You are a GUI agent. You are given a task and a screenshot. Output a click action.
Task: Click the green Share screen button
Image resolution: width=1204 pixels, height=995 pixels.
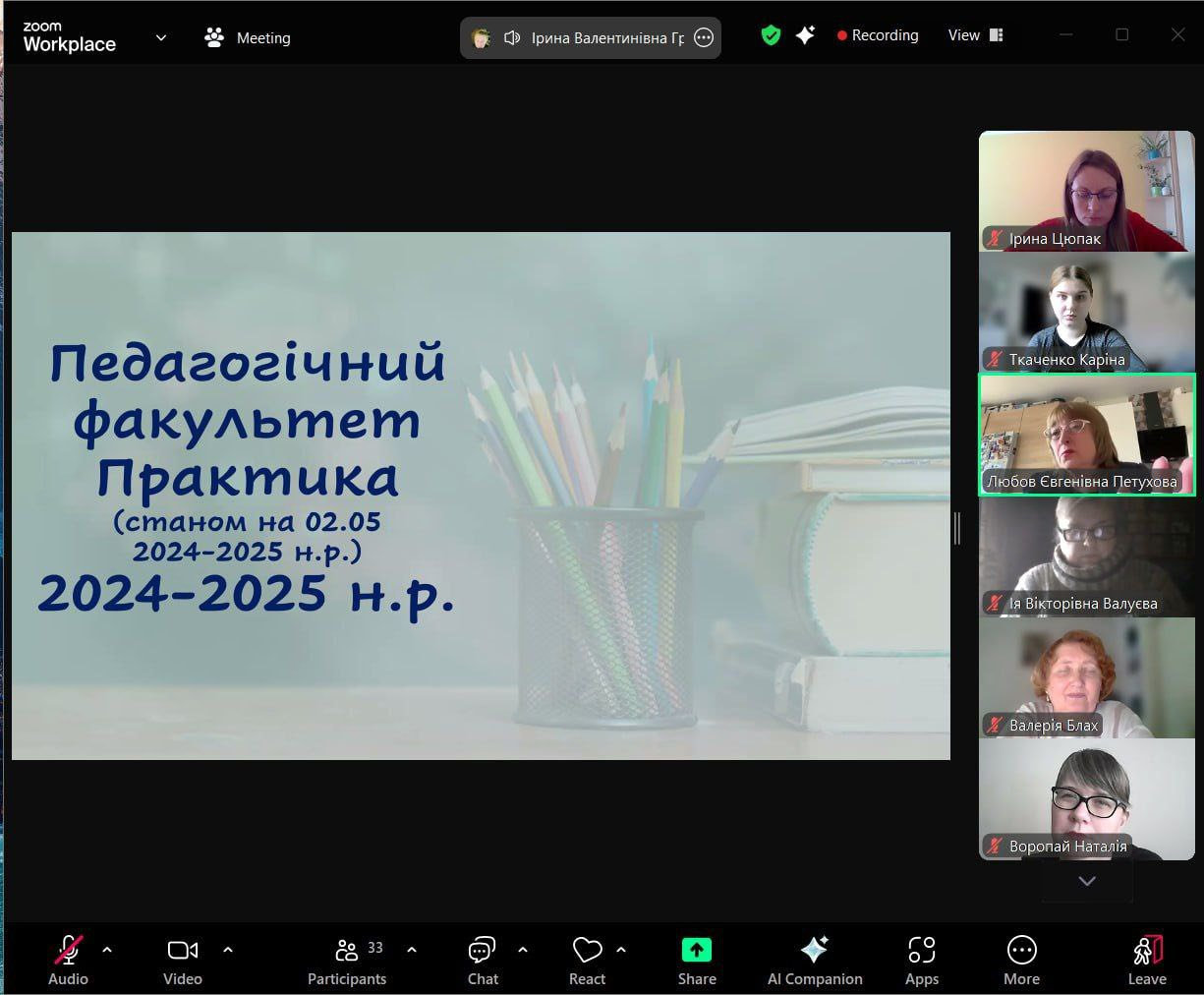pyautogui.click(x=697, y=960)
